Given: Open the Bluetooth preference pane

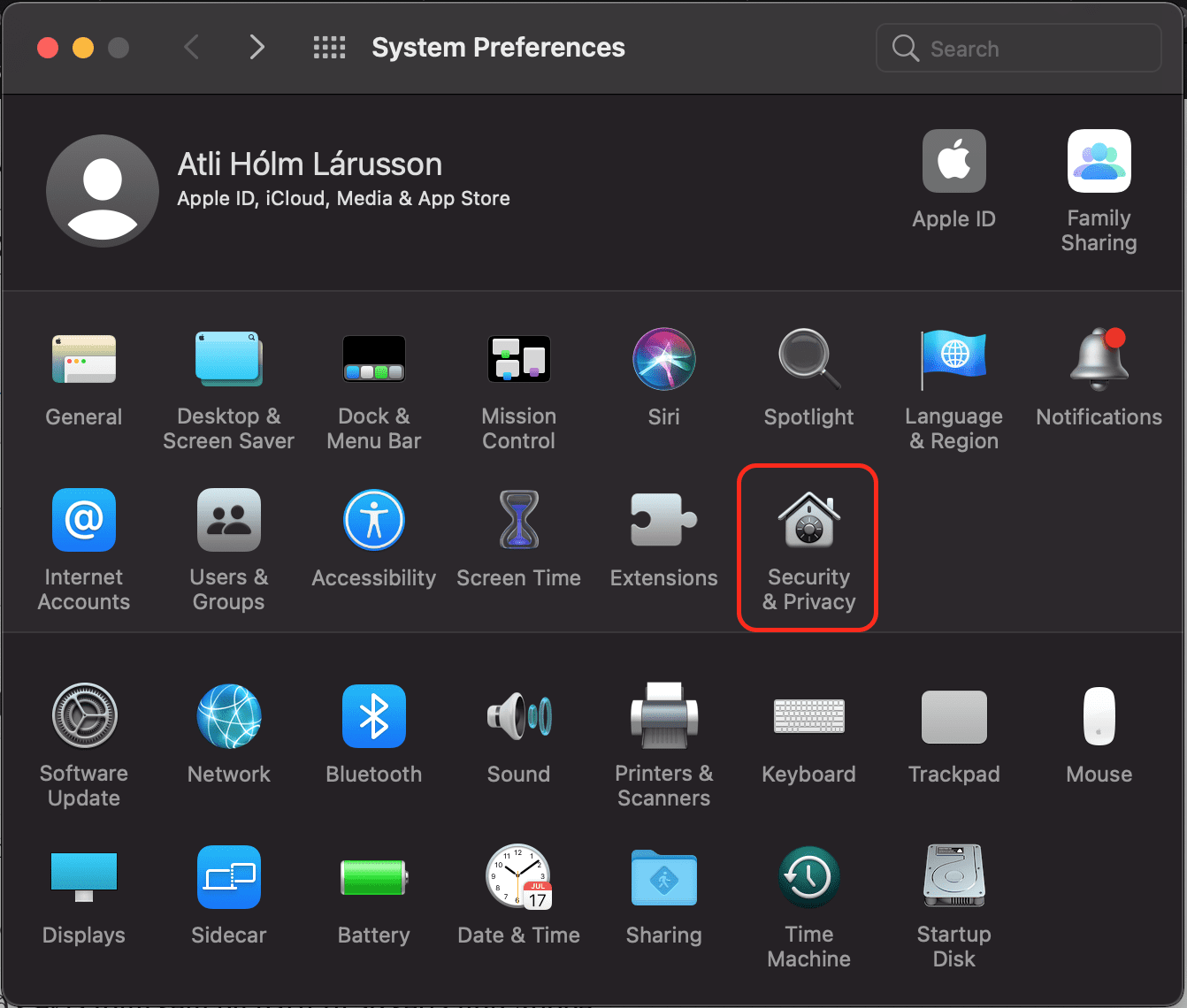Looking at the screenshot, I should pyautogui.click(x=373, y=716).
